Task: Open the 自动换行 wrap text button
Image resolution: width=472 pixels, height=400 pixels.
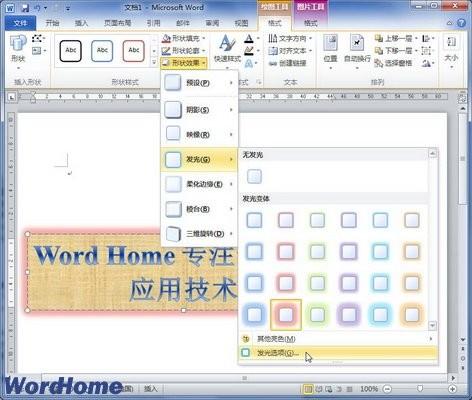Action: pos(357,52)
